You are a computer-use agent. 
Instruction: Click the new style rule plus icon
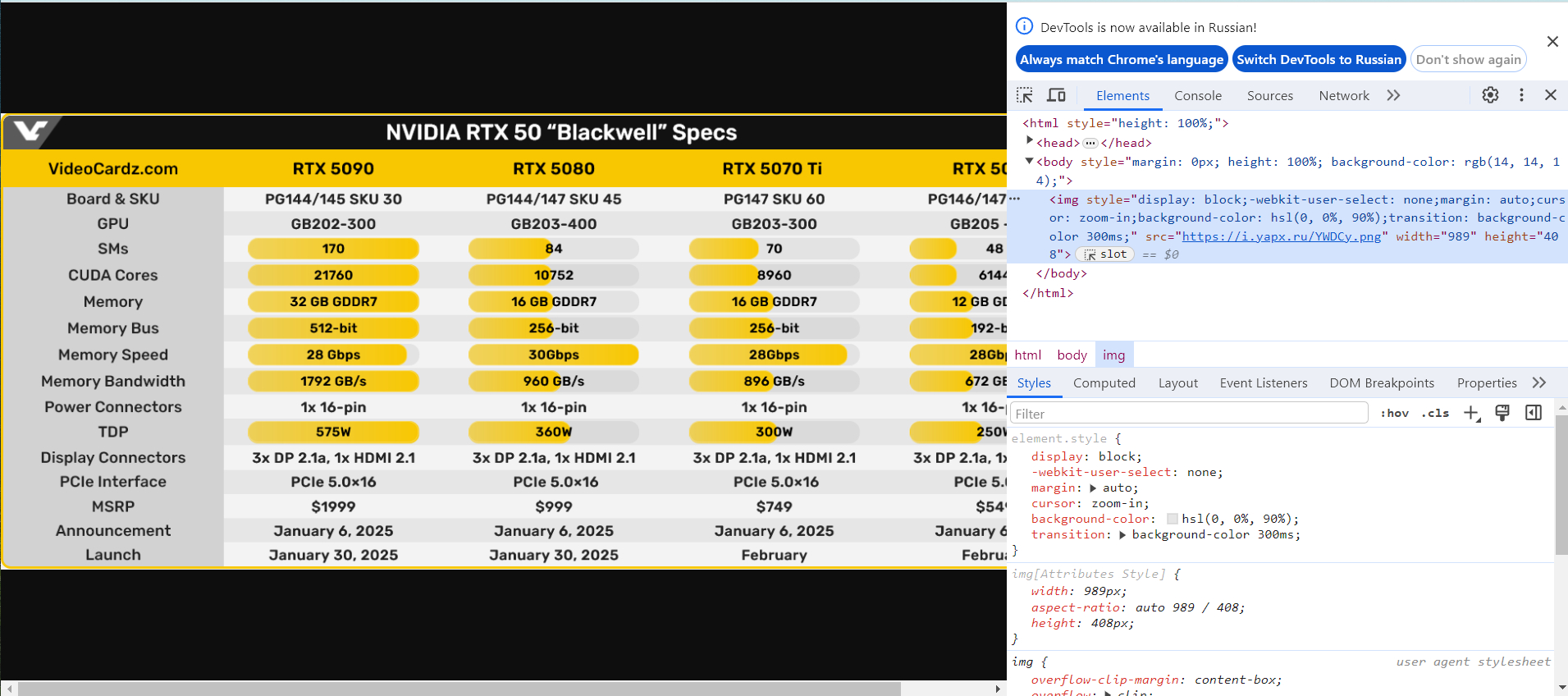point(1472,414)
